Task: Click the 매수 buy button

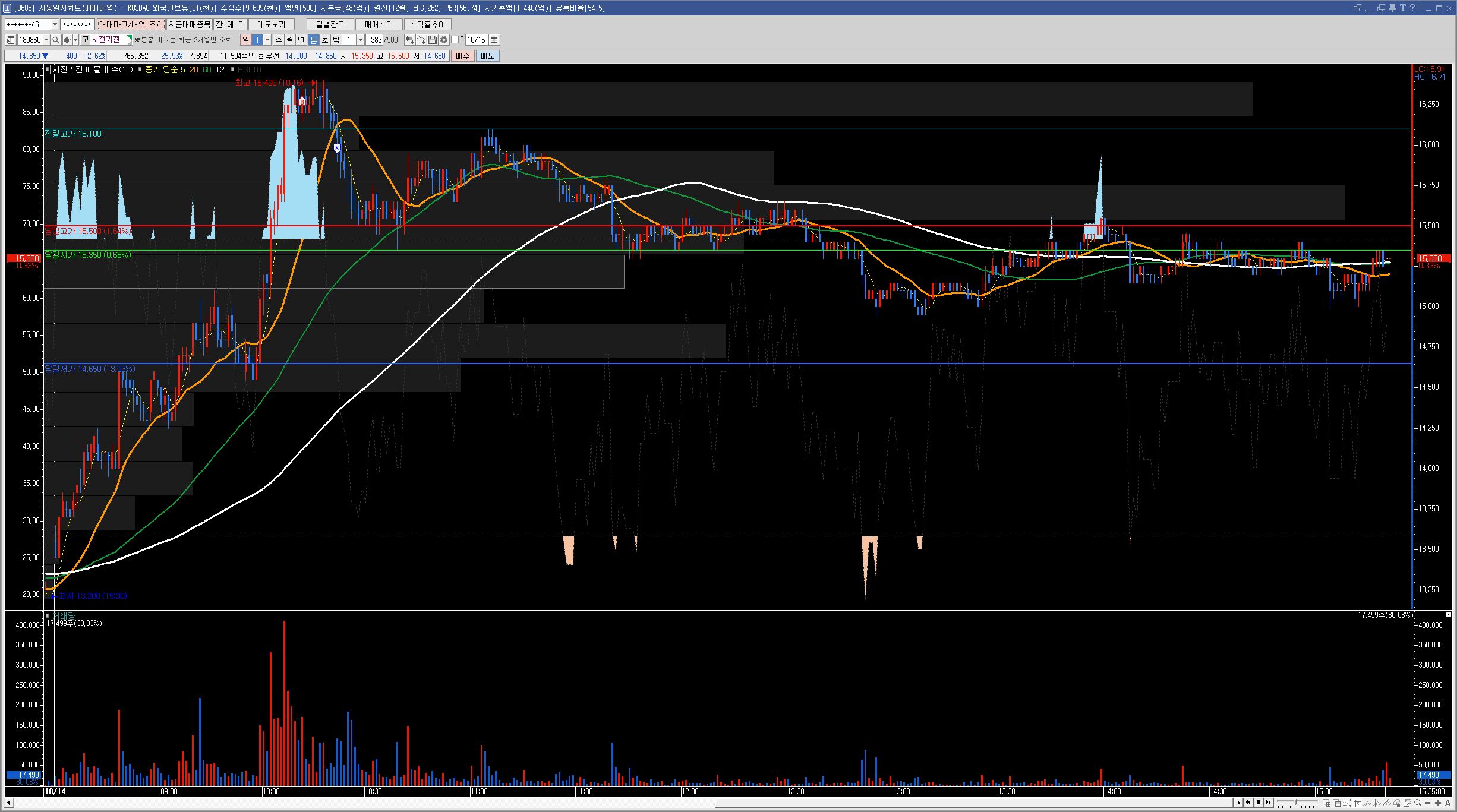Action: (x=462, y=56)
